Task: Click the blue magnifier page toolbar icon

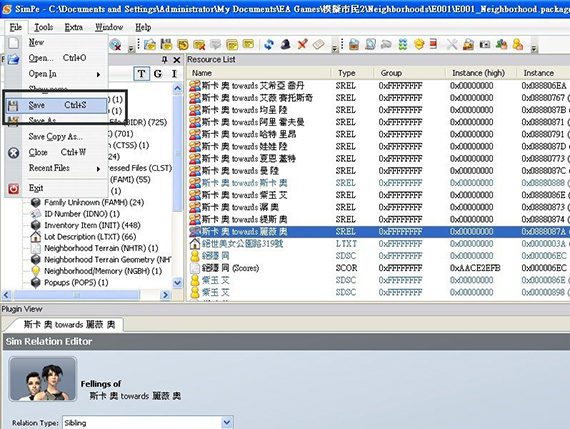Action: point(370,45)
